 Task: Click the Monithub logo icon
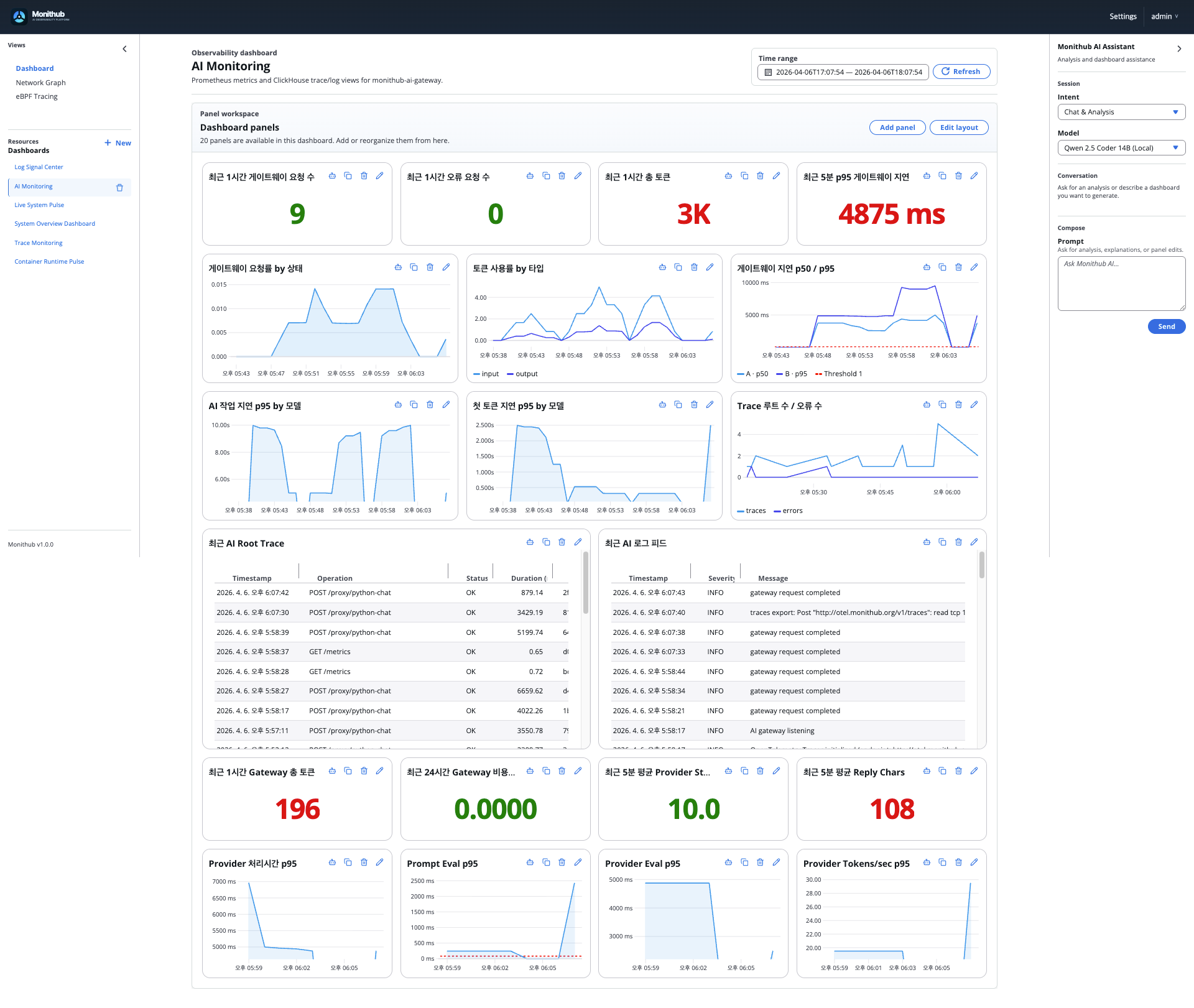pyautogui.click(x=18, y=16)
